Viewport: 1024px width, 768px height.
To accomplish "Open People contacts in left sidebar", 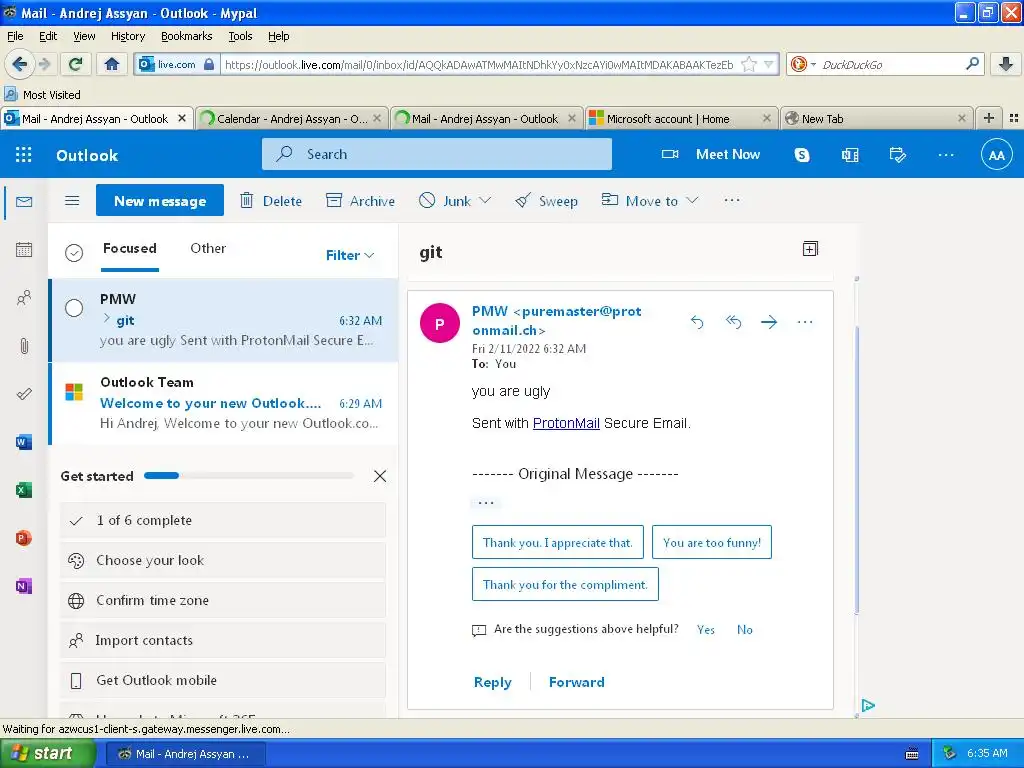I will 24,298.
